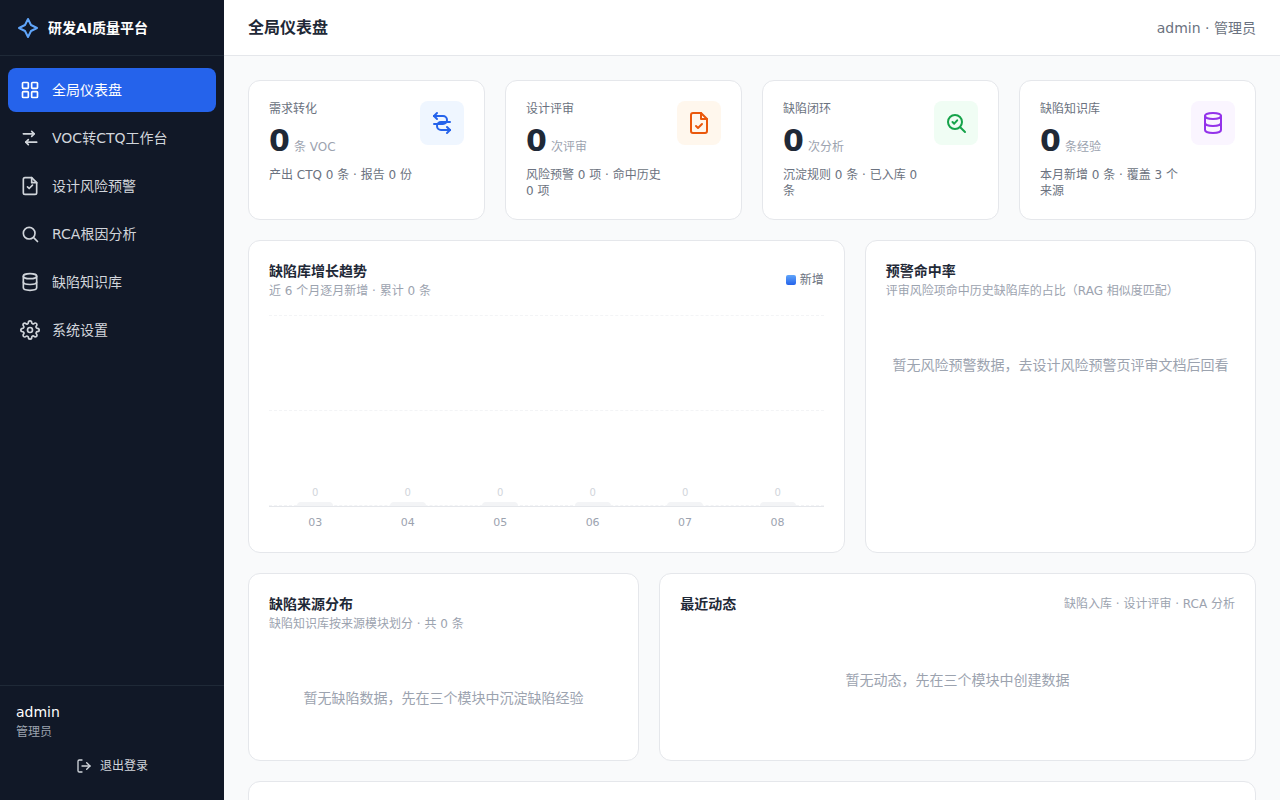Screen dimensions: 1280x800
Task: Click admin · 管理员 in the top bar
Action: coord(1206,28)
